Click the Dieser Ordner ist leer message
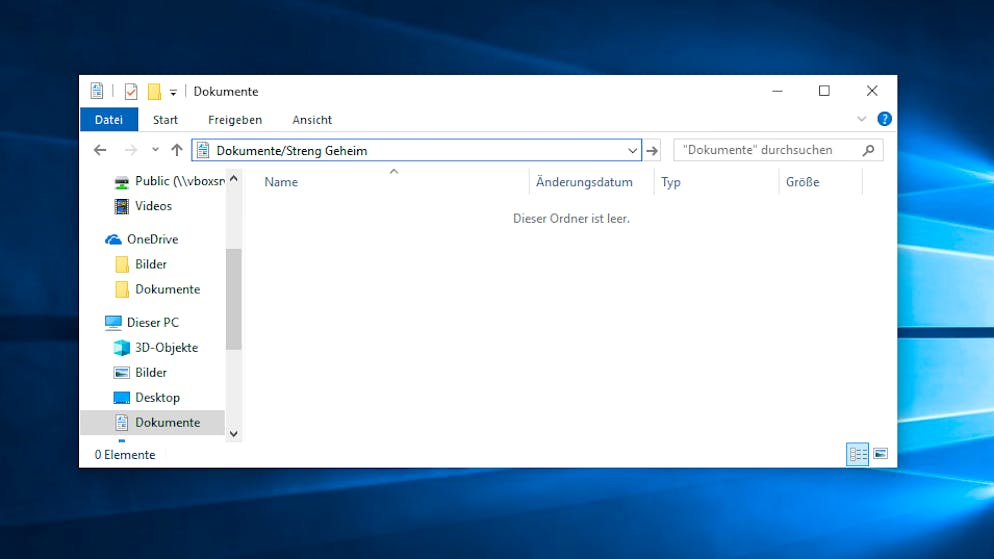The width and height of the screenshot is (994, 559). click(571, 219)
